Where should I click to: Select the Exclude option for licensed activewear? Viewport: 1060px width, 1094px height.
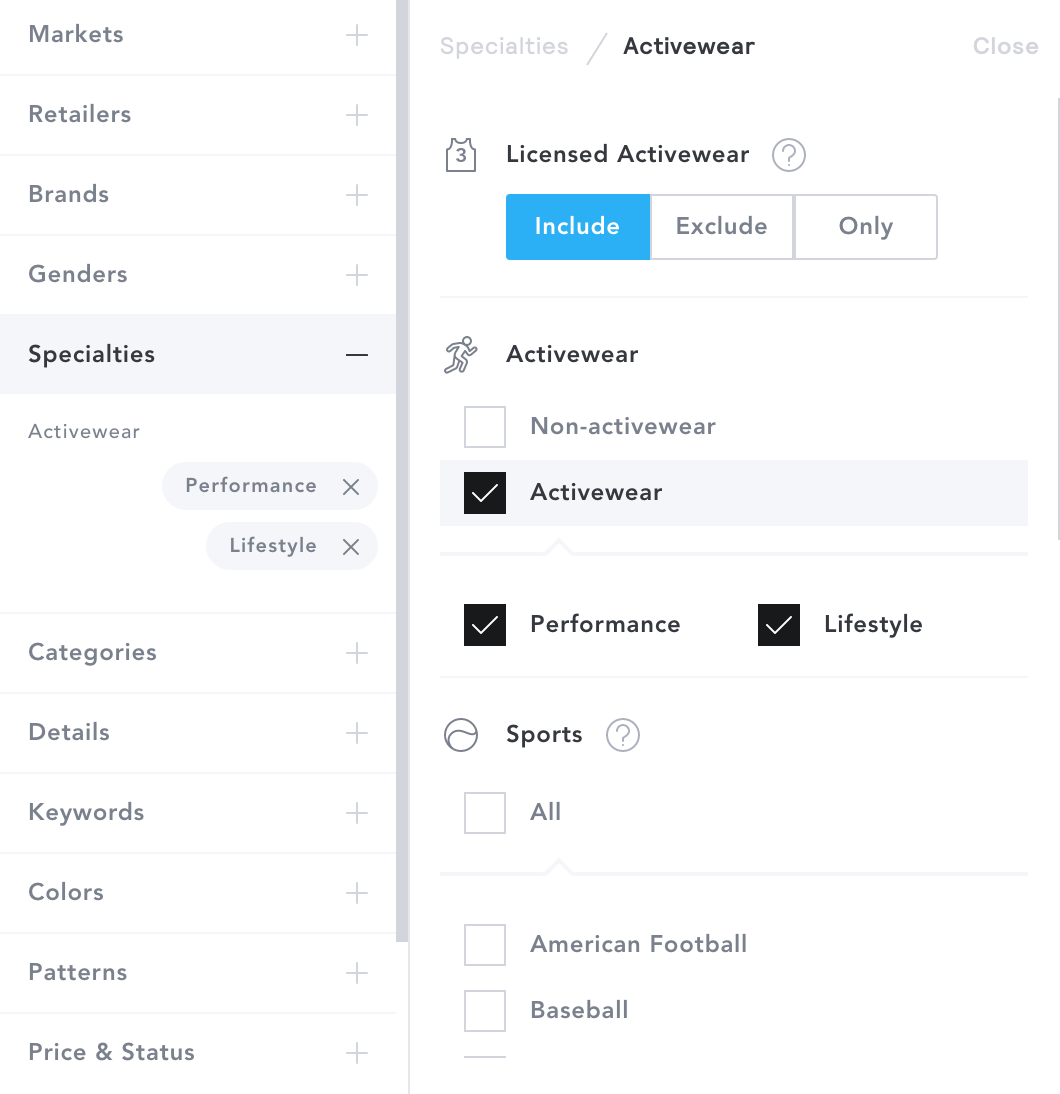pyautogui.click(x=722, y=227)
